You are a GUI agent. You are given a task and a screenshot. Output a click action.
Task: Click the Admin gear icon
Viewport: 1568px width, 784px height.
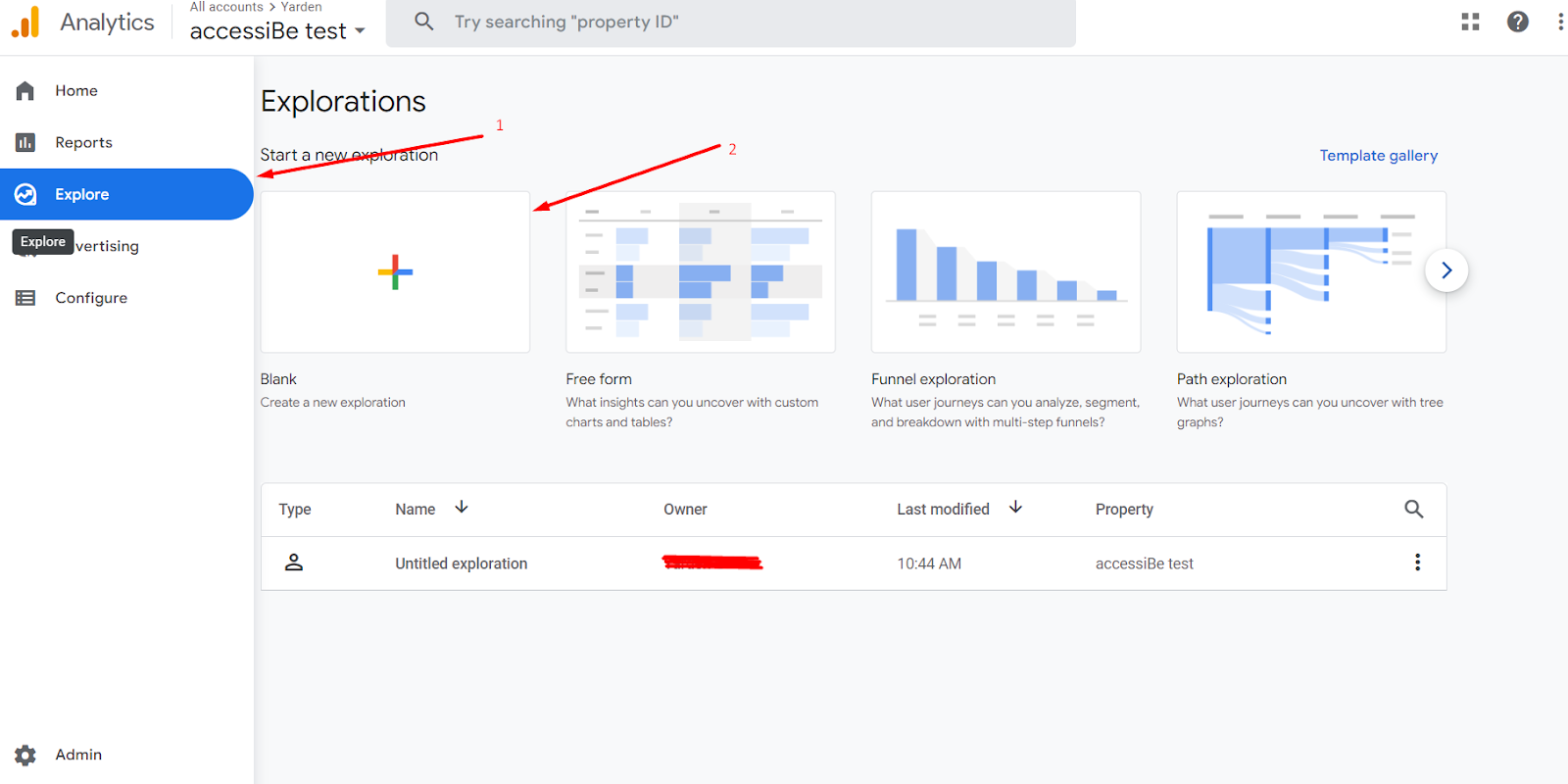(25, 755)
